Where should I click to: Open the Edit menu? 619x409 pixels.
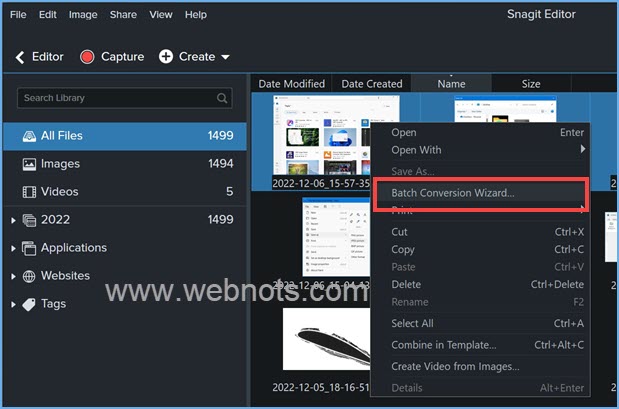click(47, 15)
